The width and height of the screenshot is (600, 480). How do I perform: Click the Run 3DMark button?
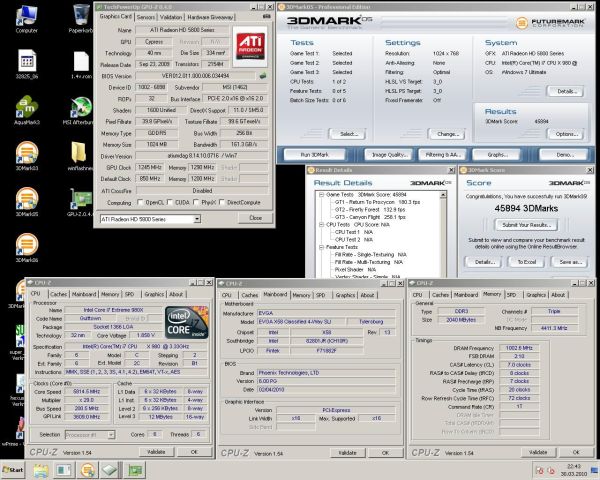[315, 155]
